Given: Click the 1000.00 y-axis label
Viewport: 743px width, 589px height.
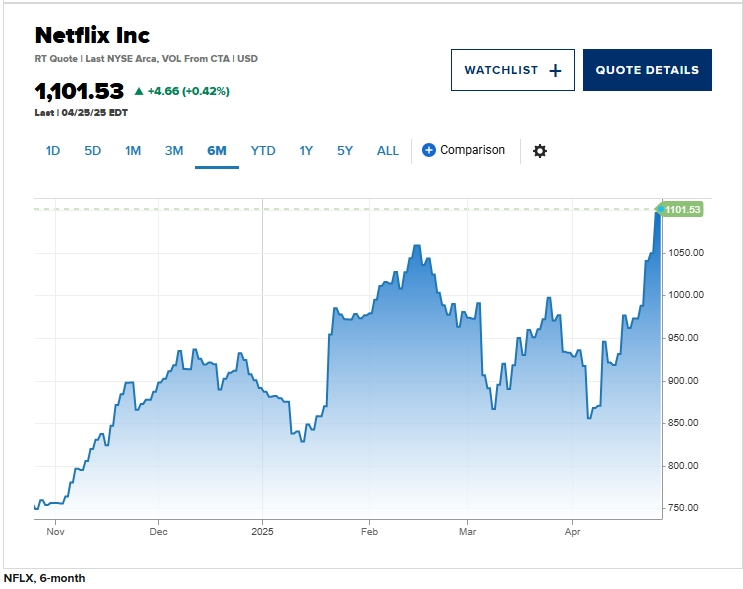Looking at the screenshot, I should [686, 295].
